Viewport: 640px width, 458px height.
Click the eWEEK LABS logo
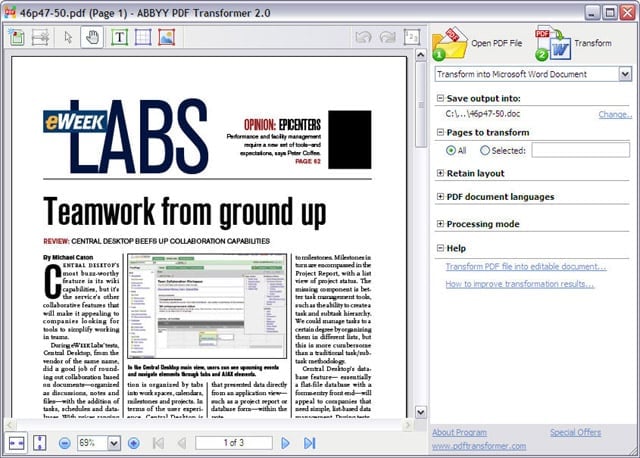pyautogui.click(x=126, y=136)
